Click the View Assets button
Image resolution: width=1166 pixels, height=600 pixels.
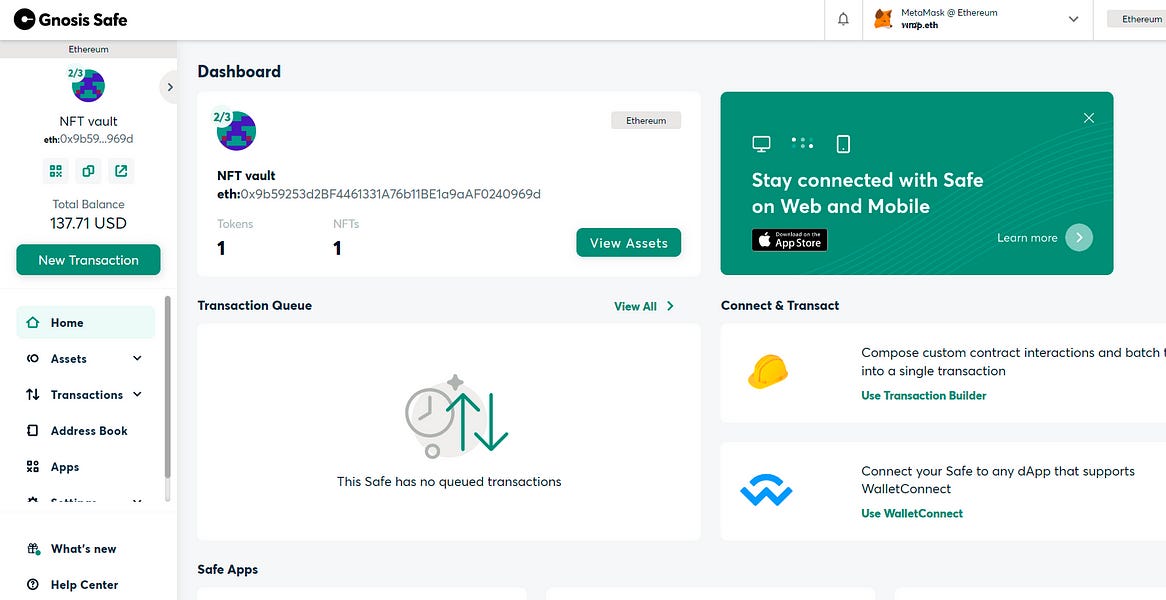(x=628, y=243)
